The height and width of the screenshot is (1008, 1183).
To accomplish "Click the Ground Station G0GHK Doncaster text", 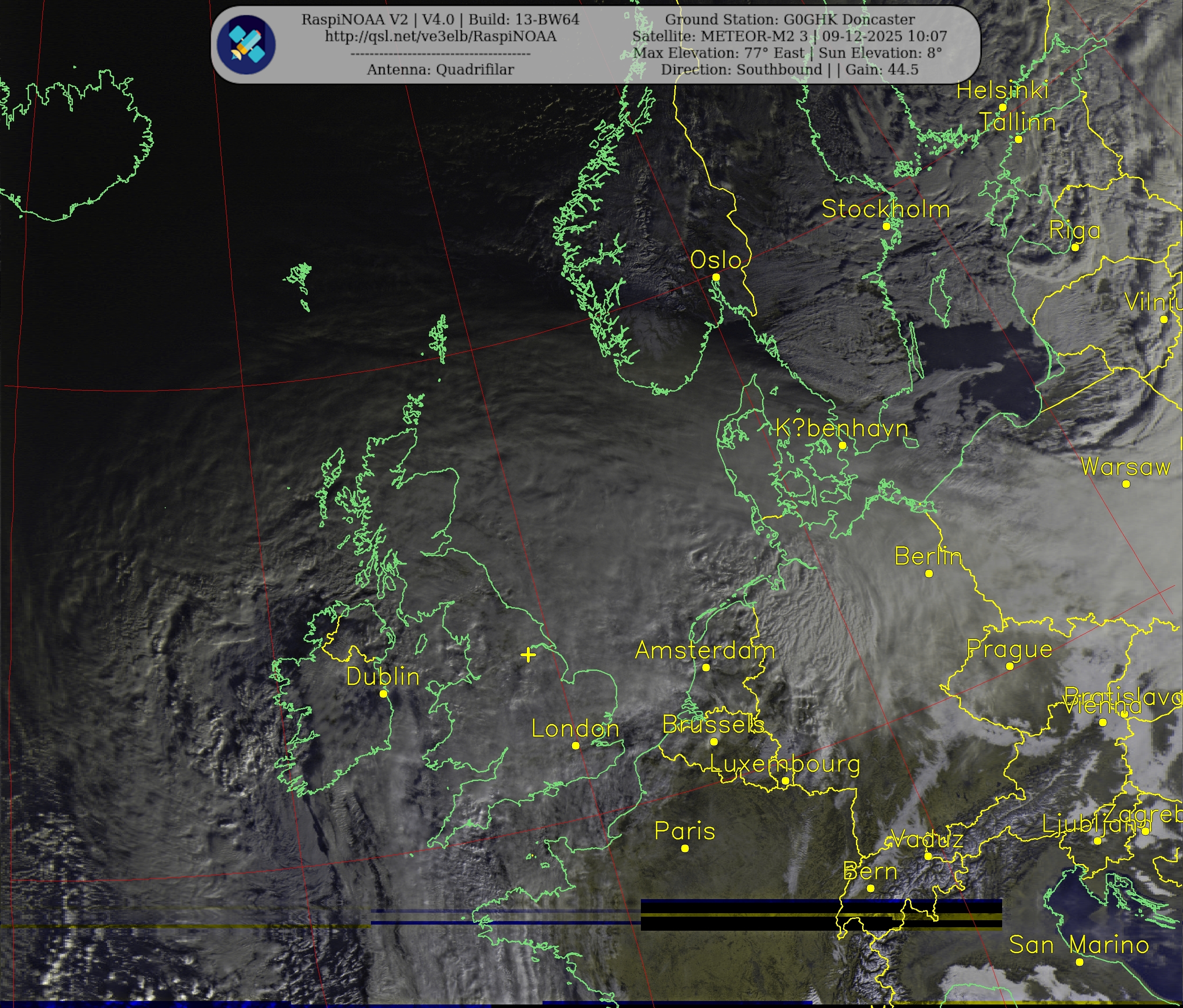I will pos(790,19).
